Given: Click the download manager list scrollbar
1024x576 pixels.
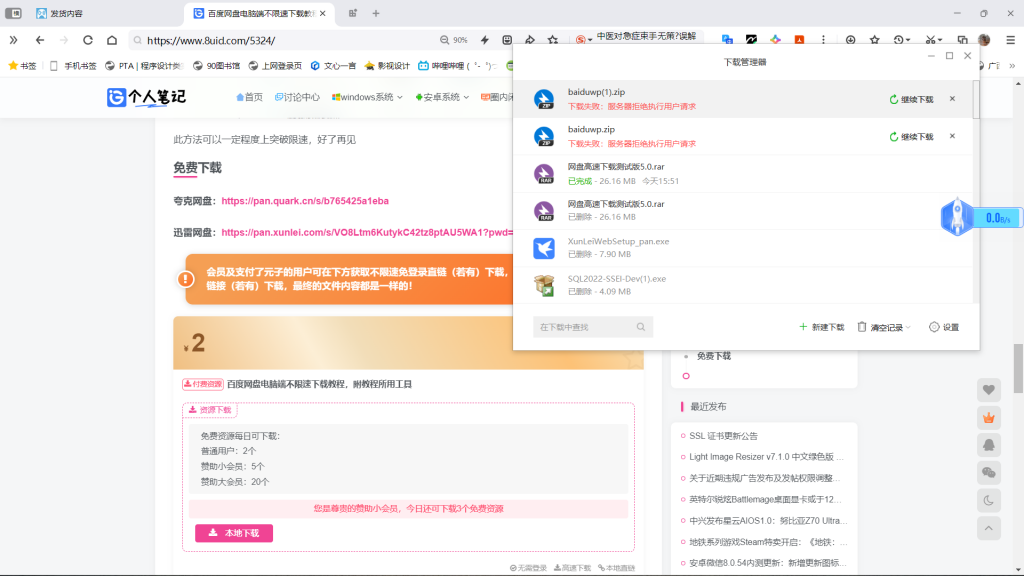Looking at the screenshot, I should click(x=976, y=99).
